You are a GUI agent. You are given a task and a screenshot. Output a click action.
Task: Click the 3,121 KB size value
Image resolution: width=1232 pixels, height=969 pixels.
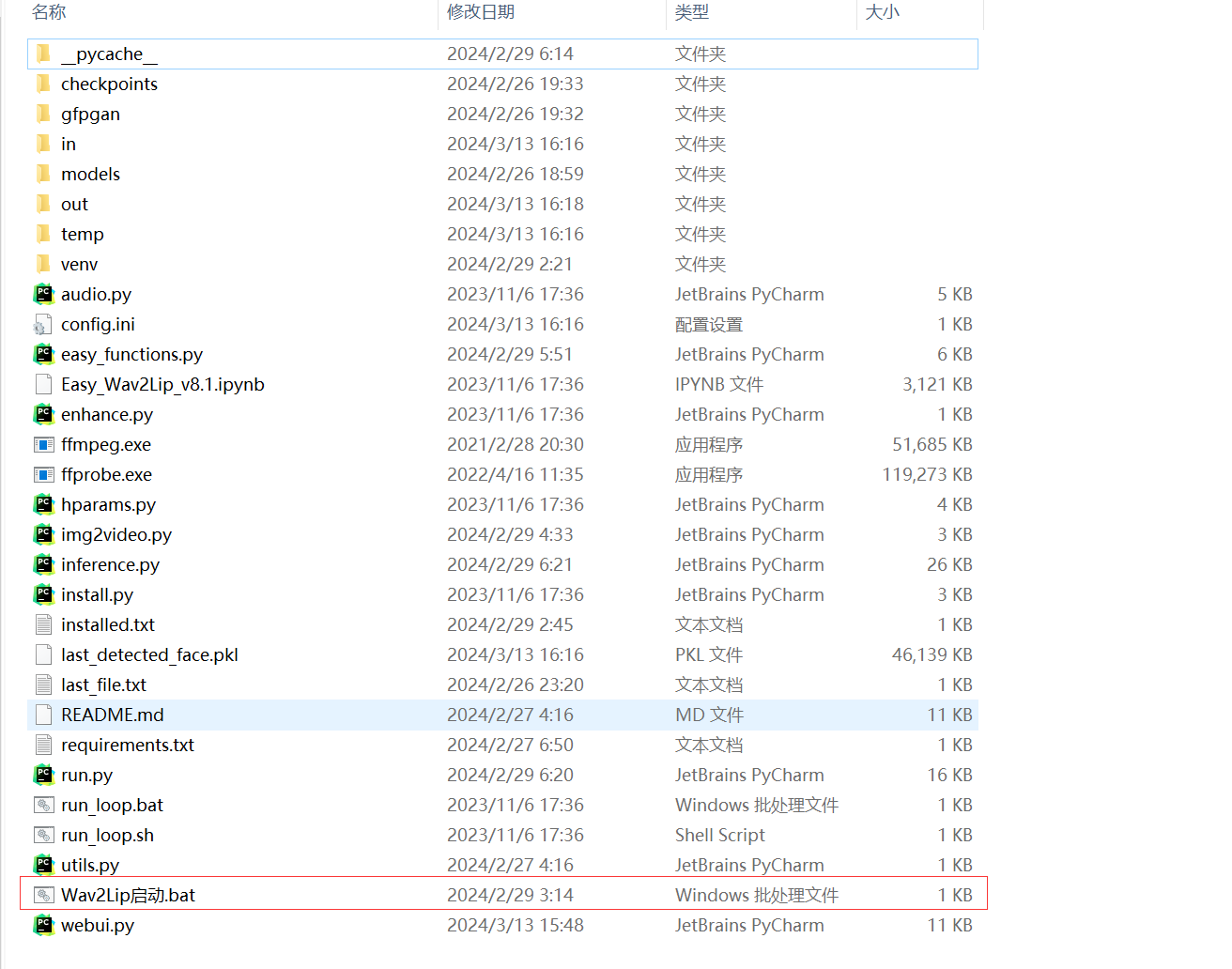click(x=938, y=384)
